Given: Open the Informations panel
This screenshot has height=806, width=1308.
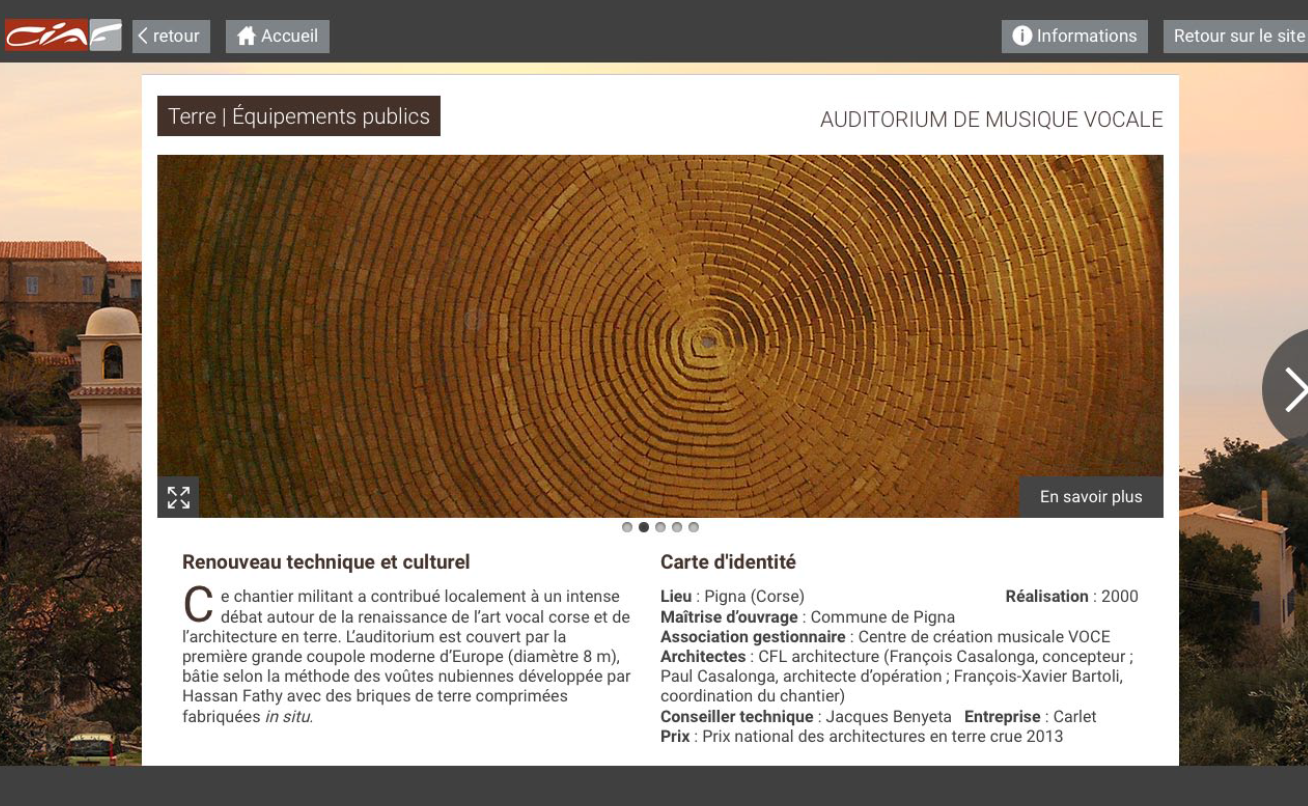Looking at the screenshot, I should tap(1074, 36).
